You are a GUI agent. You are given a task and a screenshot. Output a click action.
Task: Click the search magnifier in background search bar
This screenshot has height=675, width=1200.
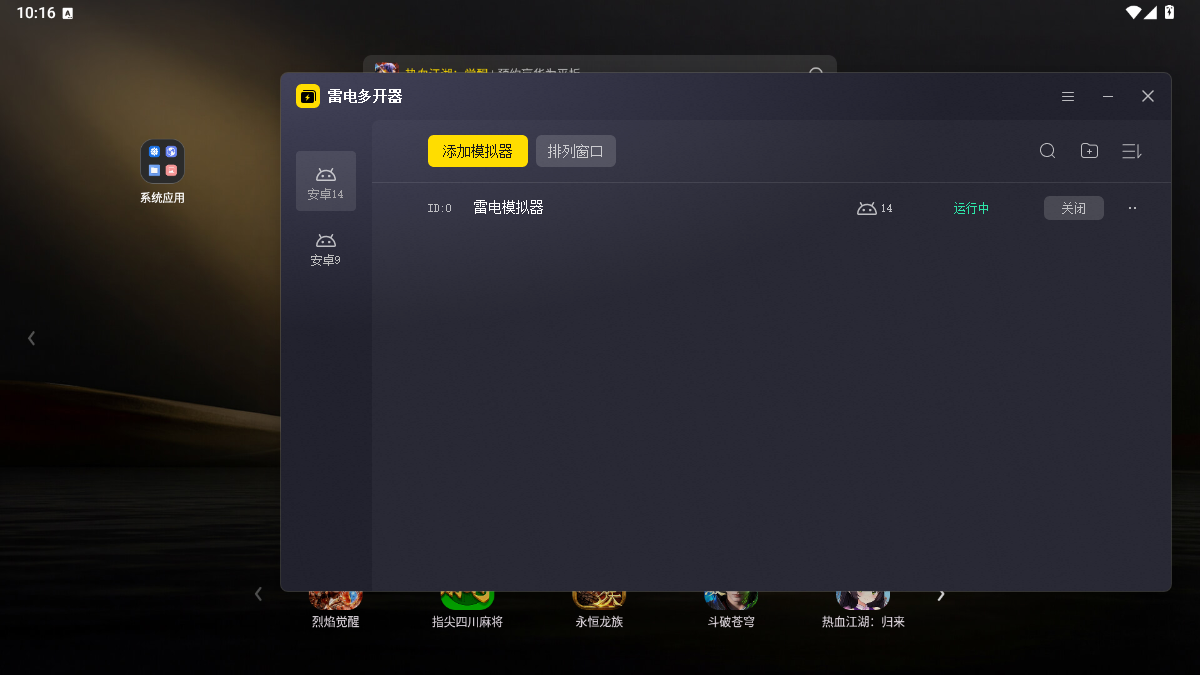click(x=816, y=68)
